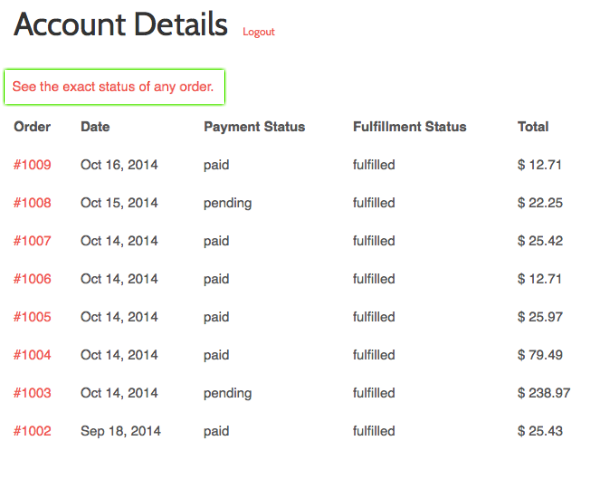Open order #1009 details
The height and width of the screenshot is (479, 600).
point(32,165)
